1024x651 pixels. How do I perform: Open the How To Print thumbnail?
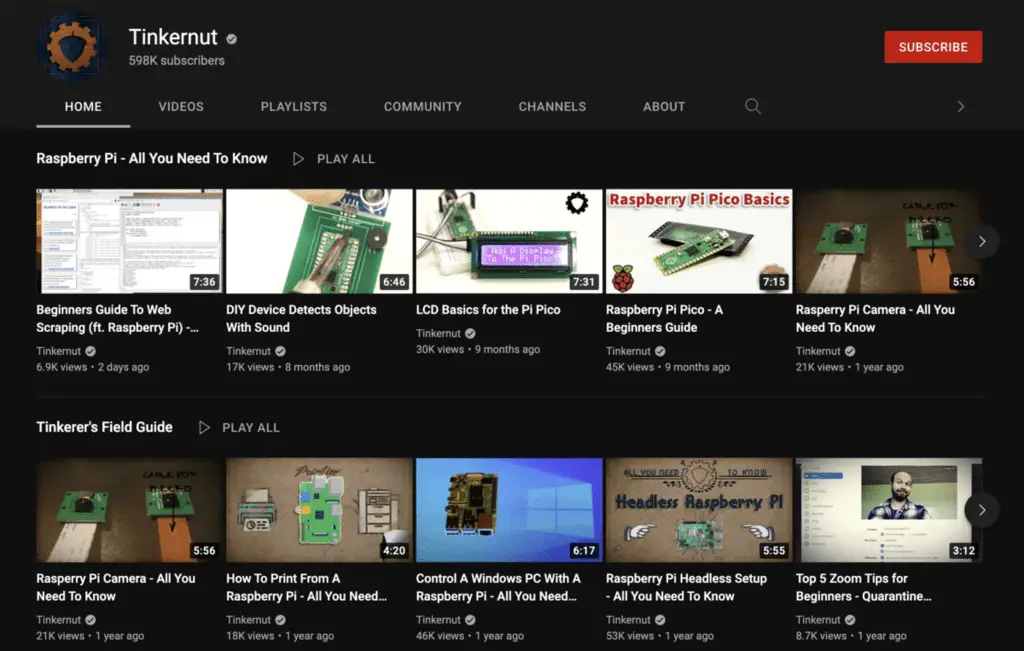319,510
